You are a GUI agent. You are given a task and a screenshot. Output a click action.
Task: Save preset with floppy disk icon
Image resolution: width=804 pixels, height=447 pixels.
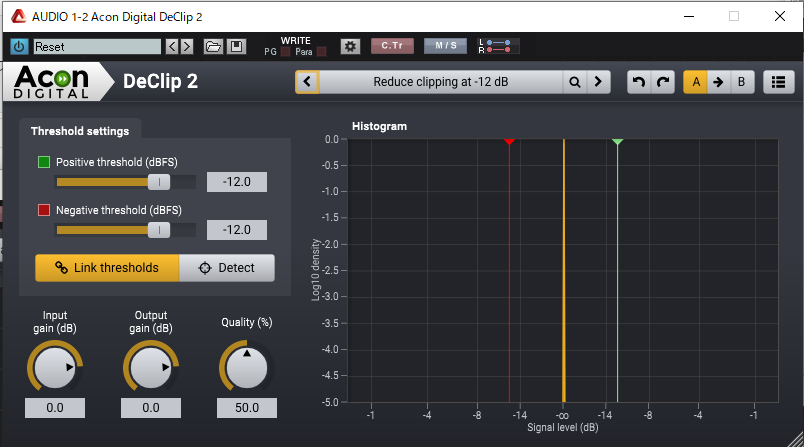point(236,47)
